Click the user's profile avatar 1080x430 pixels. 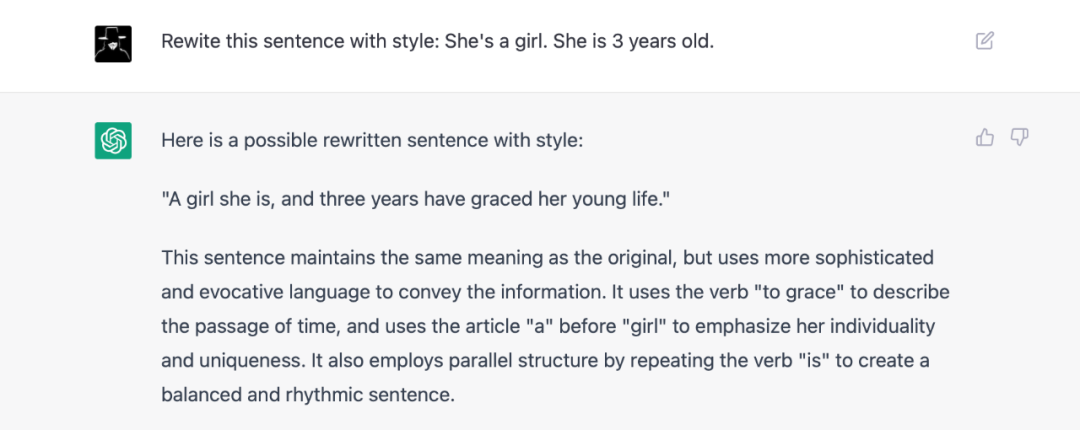[x=113, y=43]
